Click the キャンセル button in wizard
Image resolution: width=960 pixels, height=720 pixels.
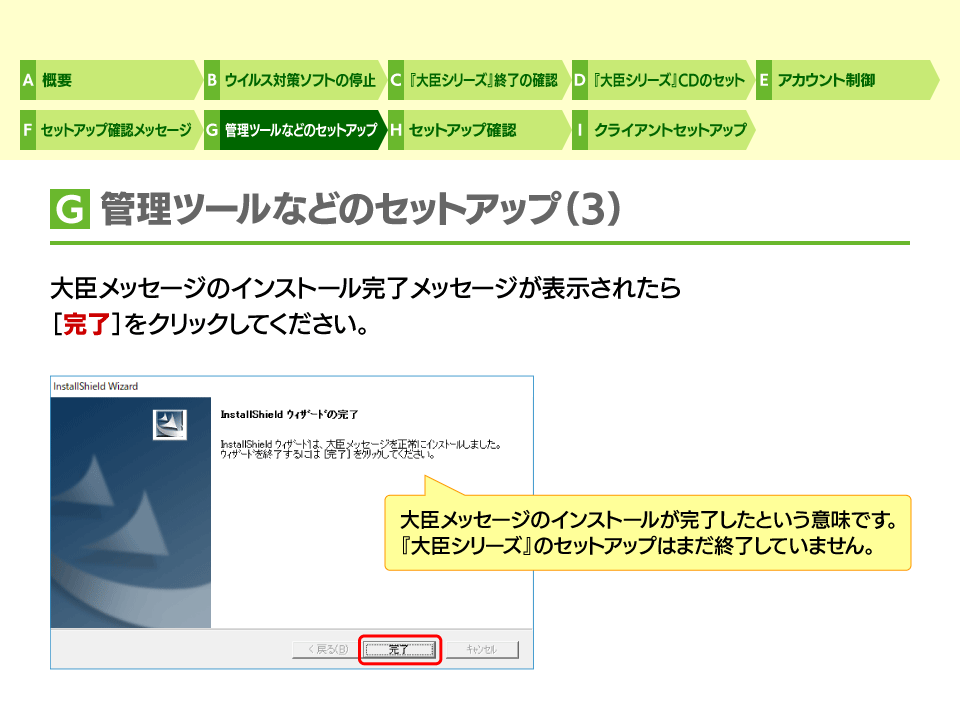click(x=482, y=650)
